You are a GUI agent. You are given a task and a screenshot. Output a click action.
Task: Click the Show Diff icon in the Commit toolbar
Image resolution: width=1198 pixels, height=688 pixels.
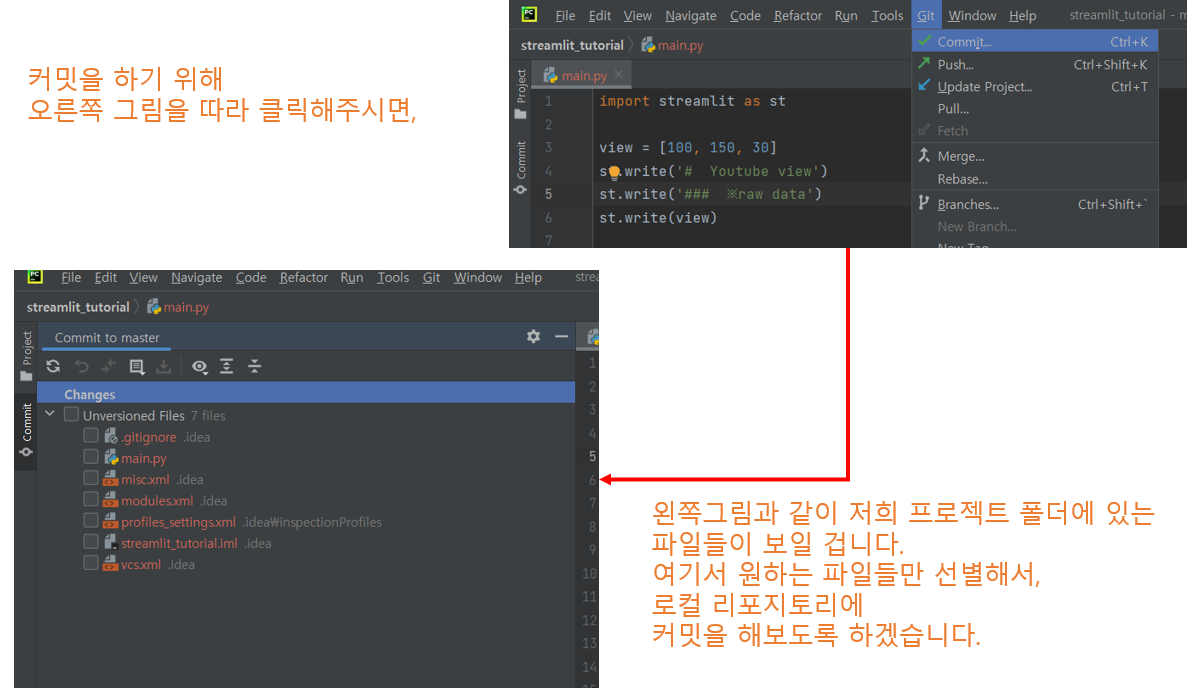tap(108, 366)
